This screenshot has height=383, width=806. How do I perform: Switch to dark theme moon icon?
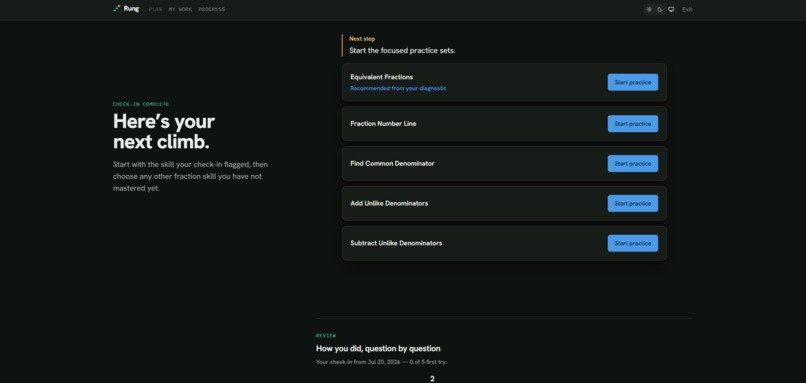[x=660, y=9]
